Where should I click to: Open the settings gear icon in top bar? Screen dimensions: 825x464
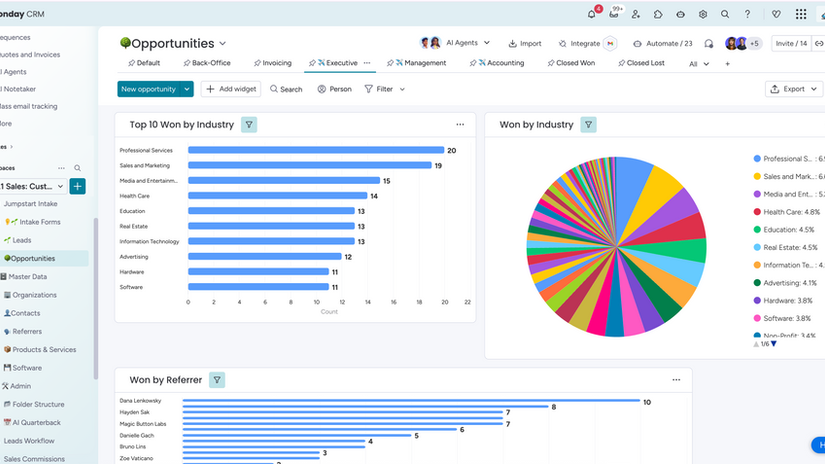[702, 14]
